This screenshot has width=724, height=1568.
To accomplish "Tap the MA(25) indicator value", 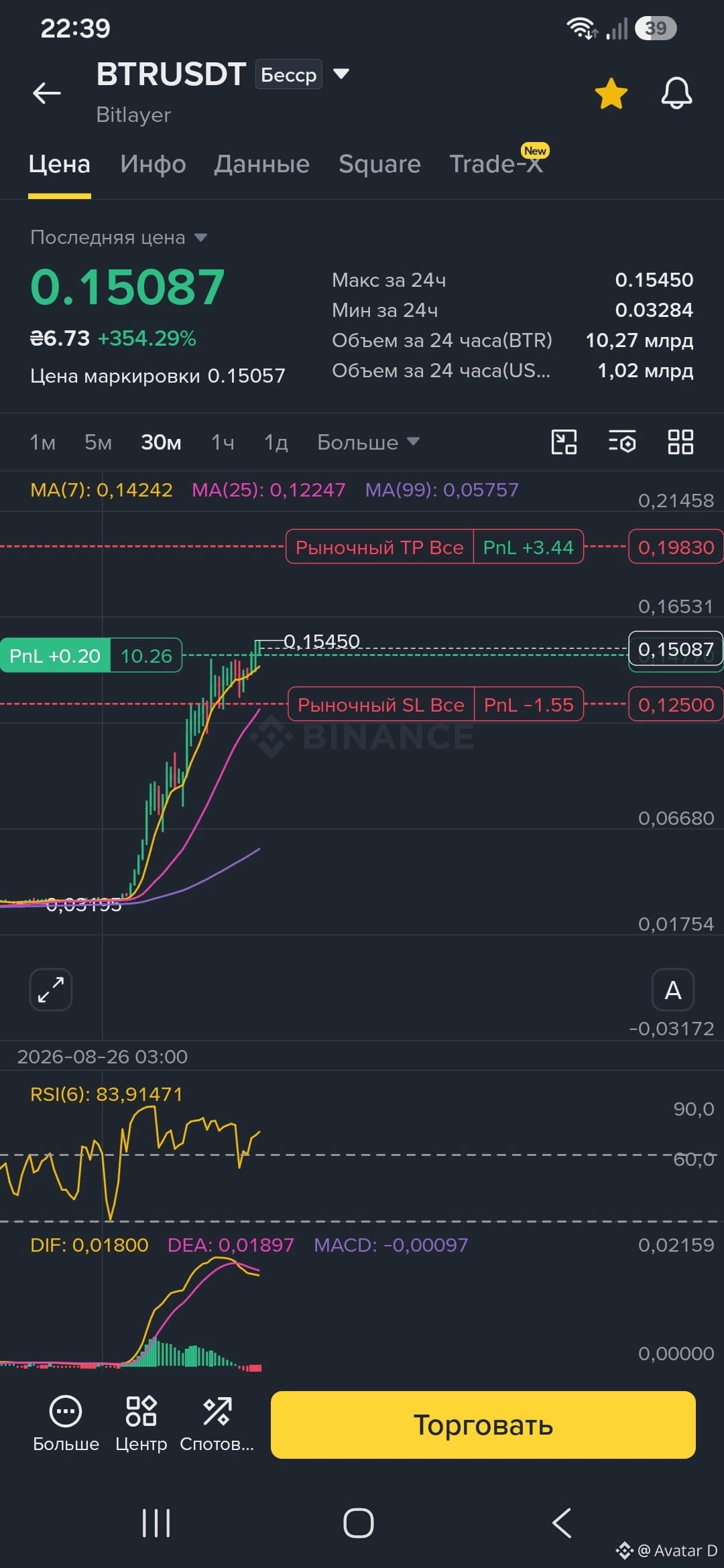I will tap(269, 490).
